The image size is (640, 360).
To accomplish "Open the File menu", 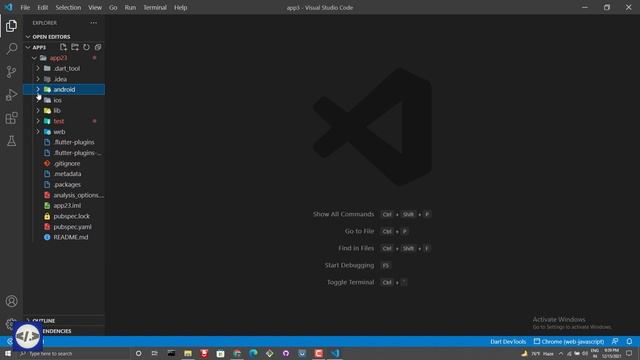I will click(x=25, y=7).
